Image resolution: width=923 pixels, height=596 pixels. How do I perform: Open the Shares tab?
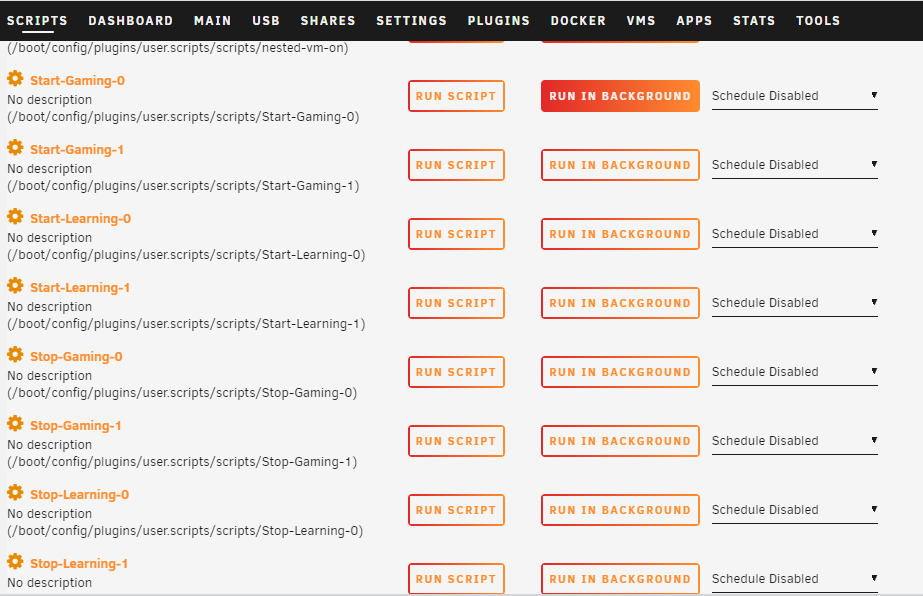328,21
